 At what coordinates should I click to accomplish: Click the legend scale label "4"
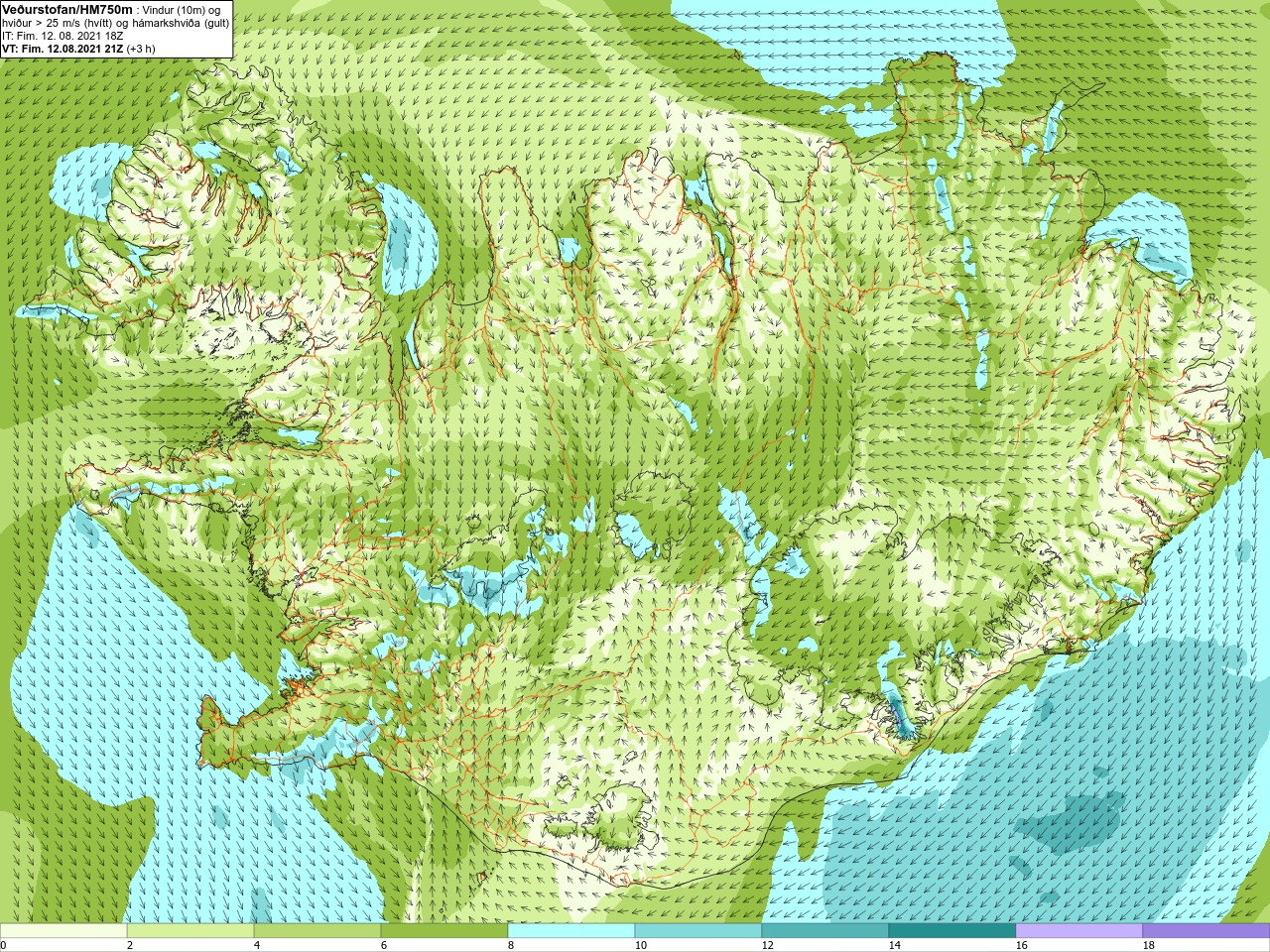pyautogui.click(x=257, y=946)
